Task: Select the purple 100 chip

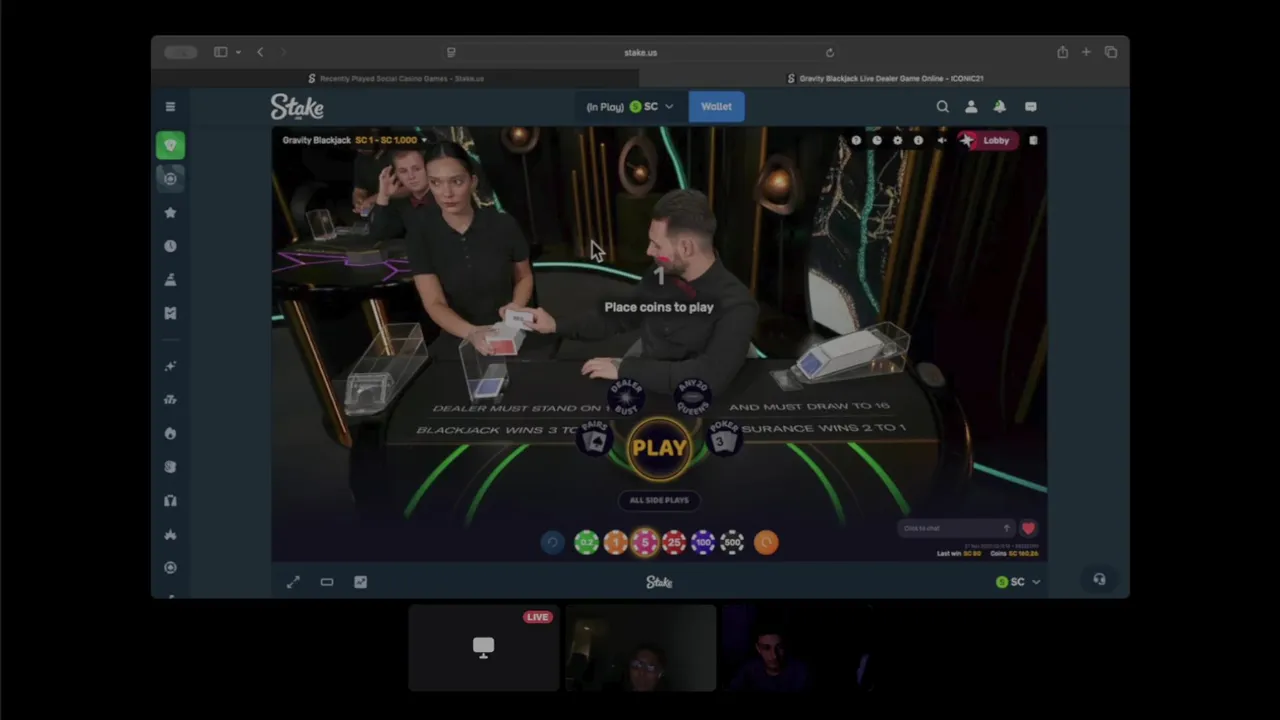Action: [703, 542]
